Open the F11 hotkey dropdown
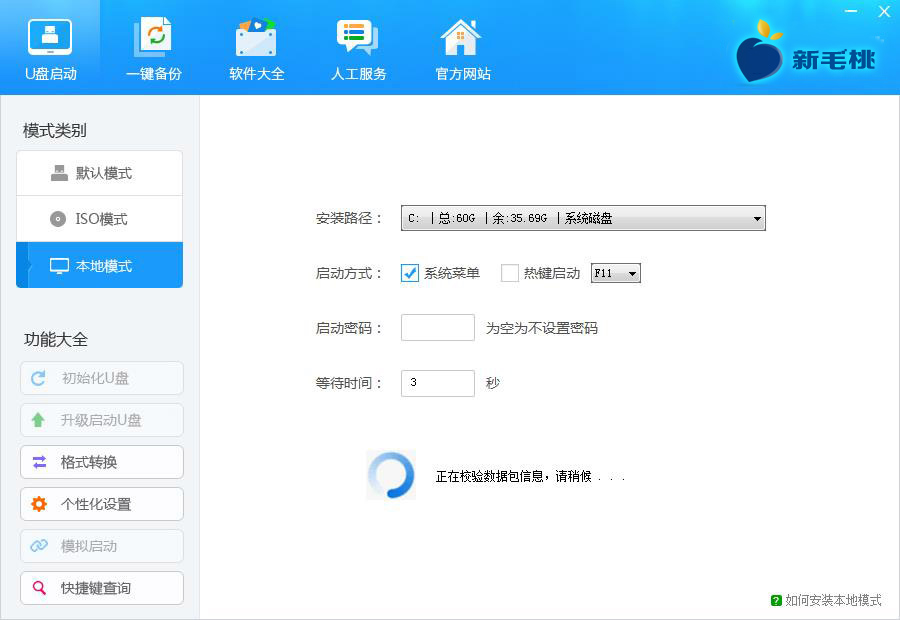Viewport: 900px width, 620px height. point(616,273)
